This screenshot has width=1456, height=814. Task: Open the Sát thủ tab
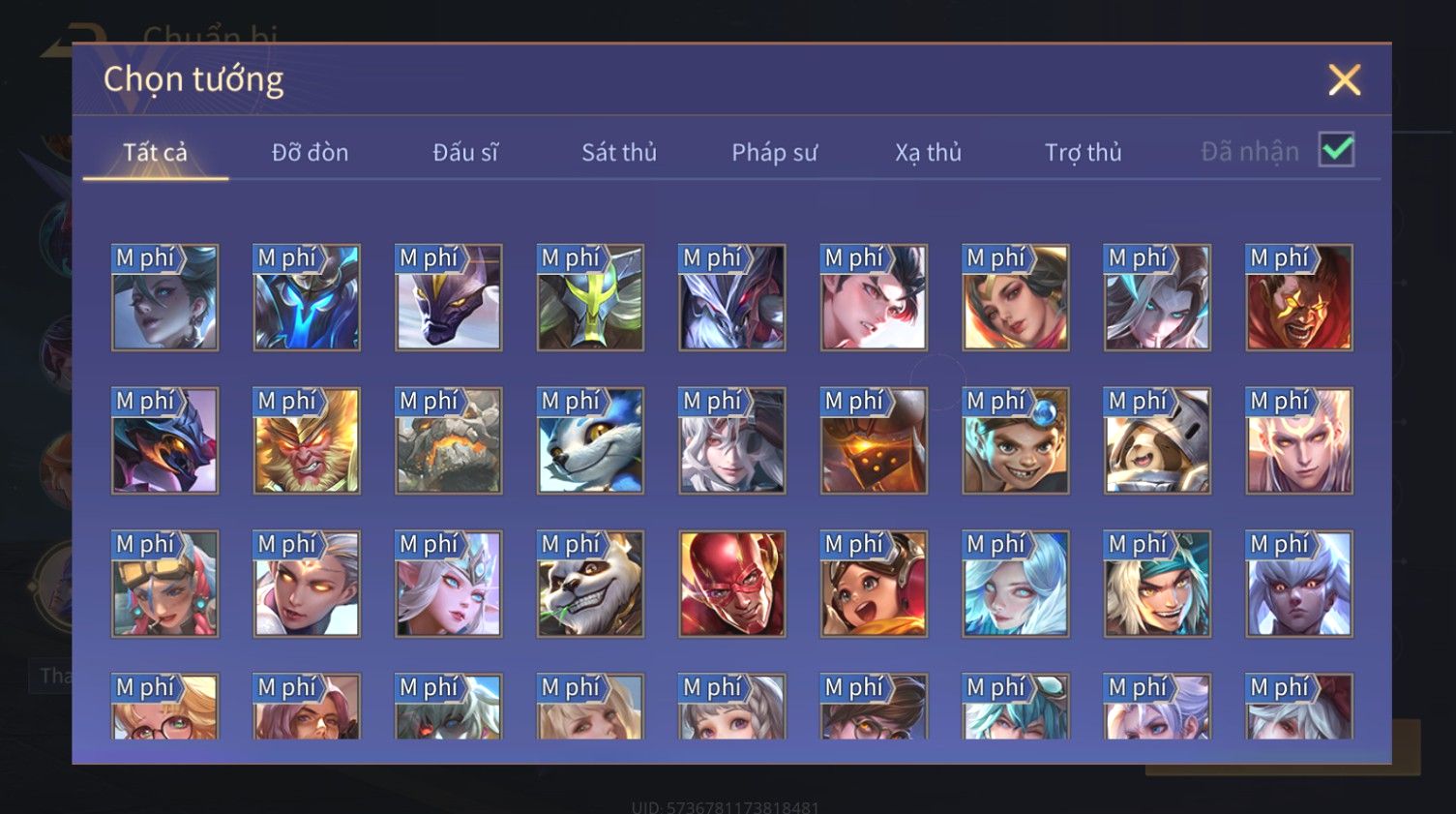click(619, 152)
